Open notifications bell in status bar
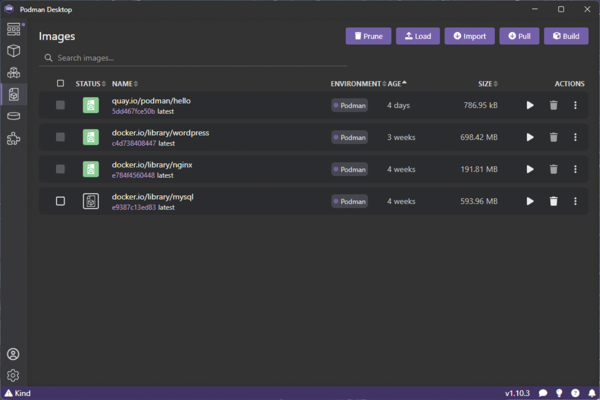The width and height of the screenshot is (600, 400). pyautogui.click(x=592, y=393)
